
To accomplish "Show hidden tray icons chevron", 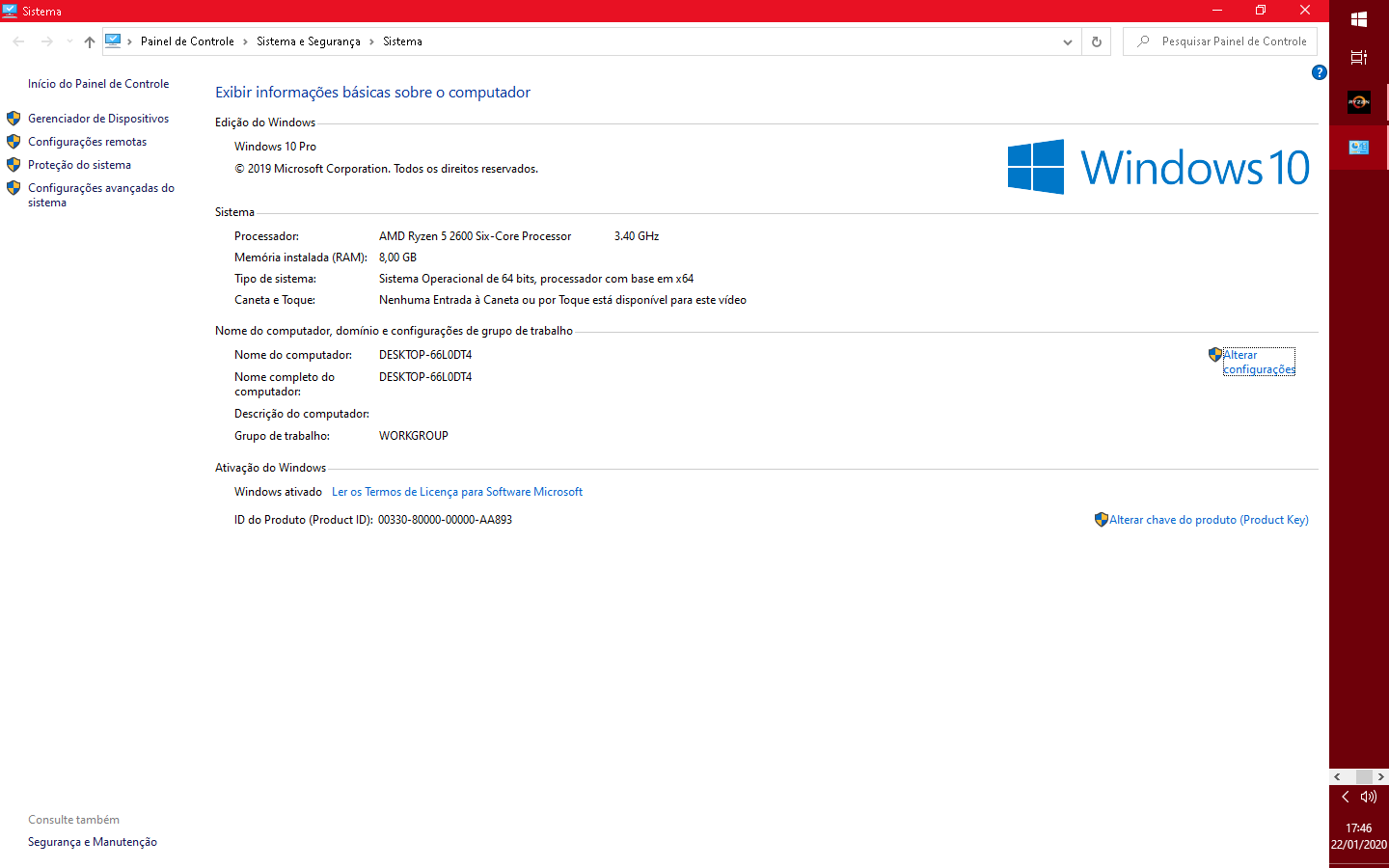I will click(x=1346, y=797).
